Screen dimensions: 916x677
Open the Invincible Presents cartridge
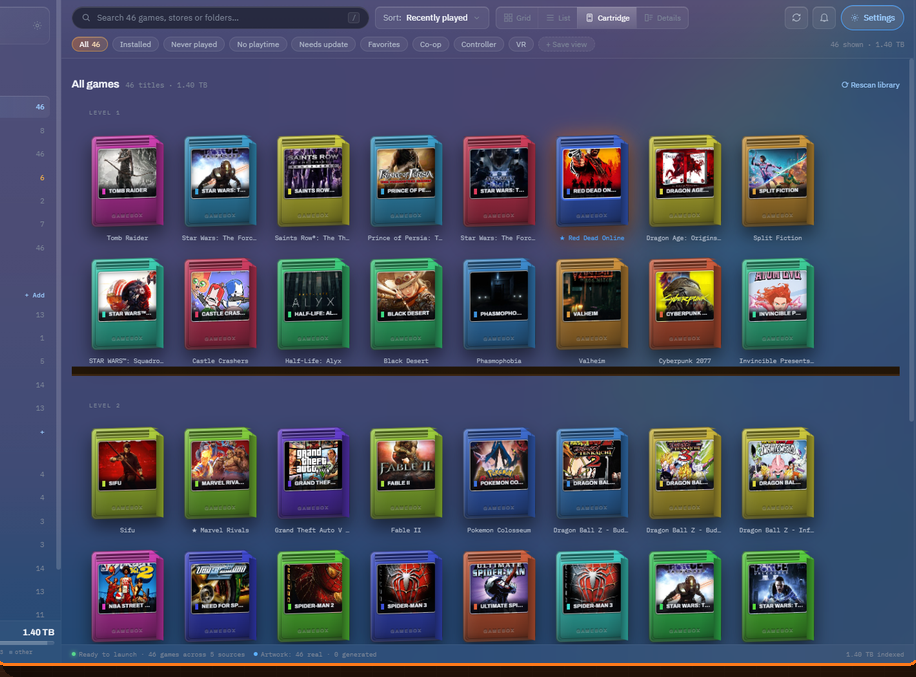778,304
